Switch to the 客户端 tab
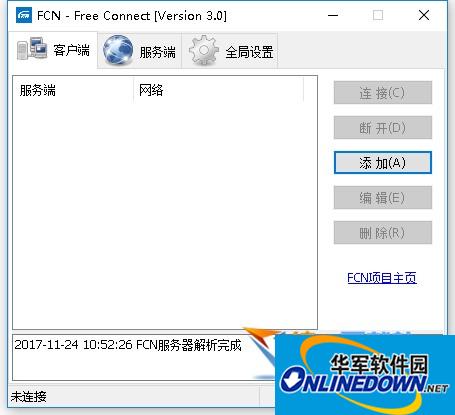 pos(53,50)
